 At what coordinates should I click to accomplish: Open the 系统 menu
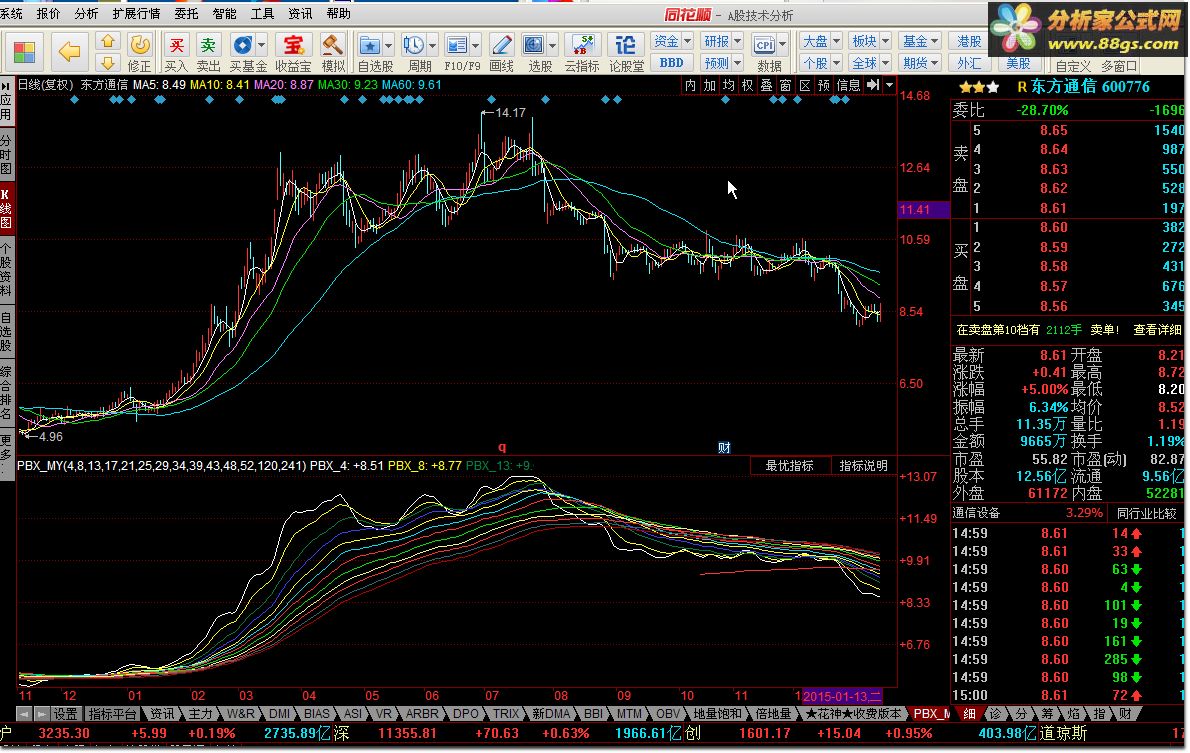click(x=11, y=14)
